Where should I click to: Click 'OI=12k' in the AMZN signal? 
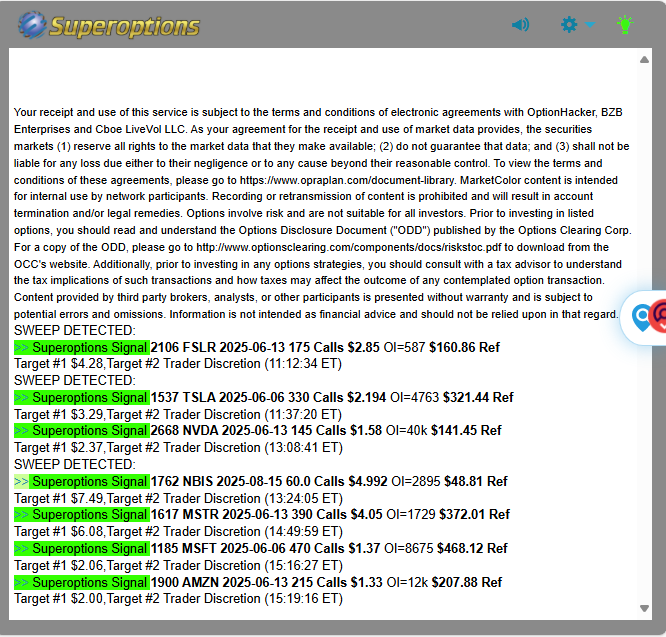click(x=407, y=582)
